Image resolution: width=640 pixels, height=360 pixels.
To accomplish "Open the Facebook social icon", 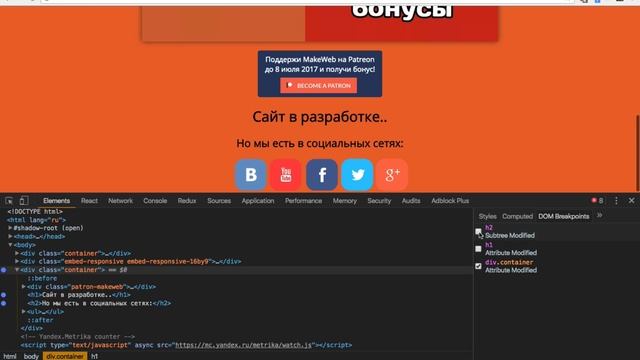I will tap(322, 175).
